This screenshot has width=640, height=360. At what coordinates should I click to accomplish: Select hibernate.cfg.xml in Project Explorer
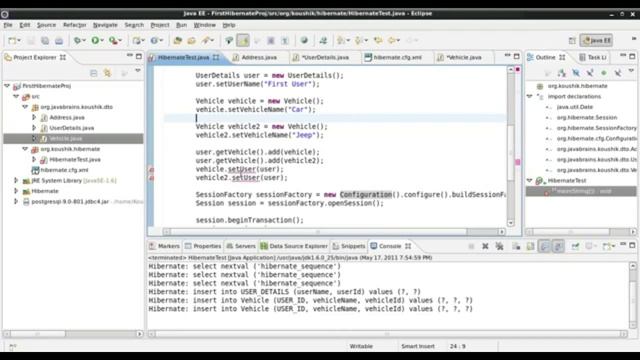coord(64,170)
